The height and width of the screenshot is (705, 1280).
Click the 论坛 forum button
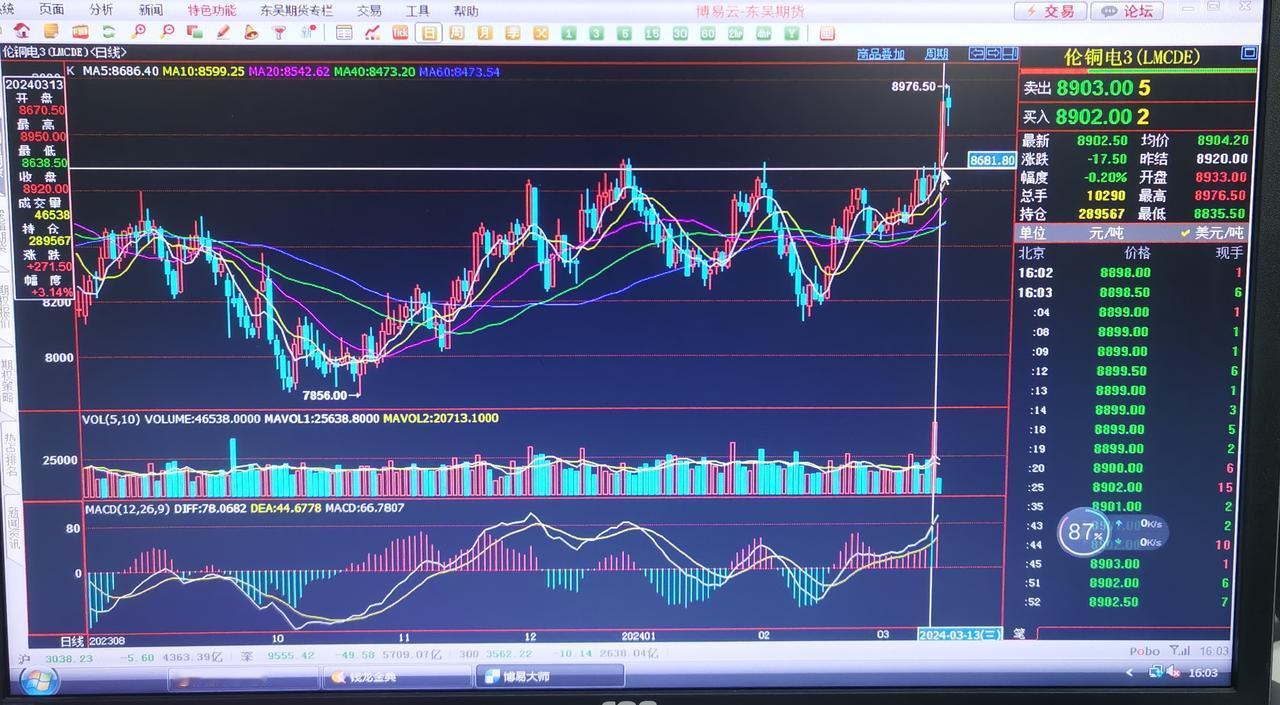(1127, 11)
